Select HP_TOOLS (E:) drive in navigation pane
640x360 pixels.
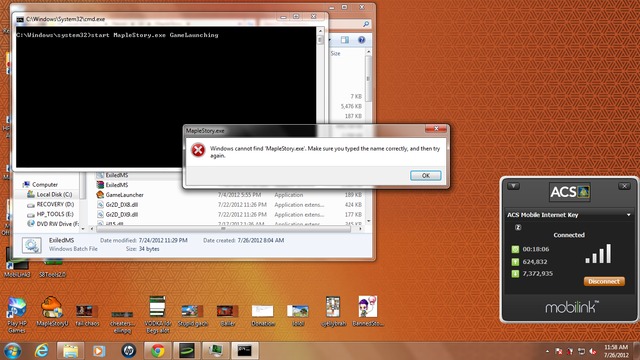50,214
